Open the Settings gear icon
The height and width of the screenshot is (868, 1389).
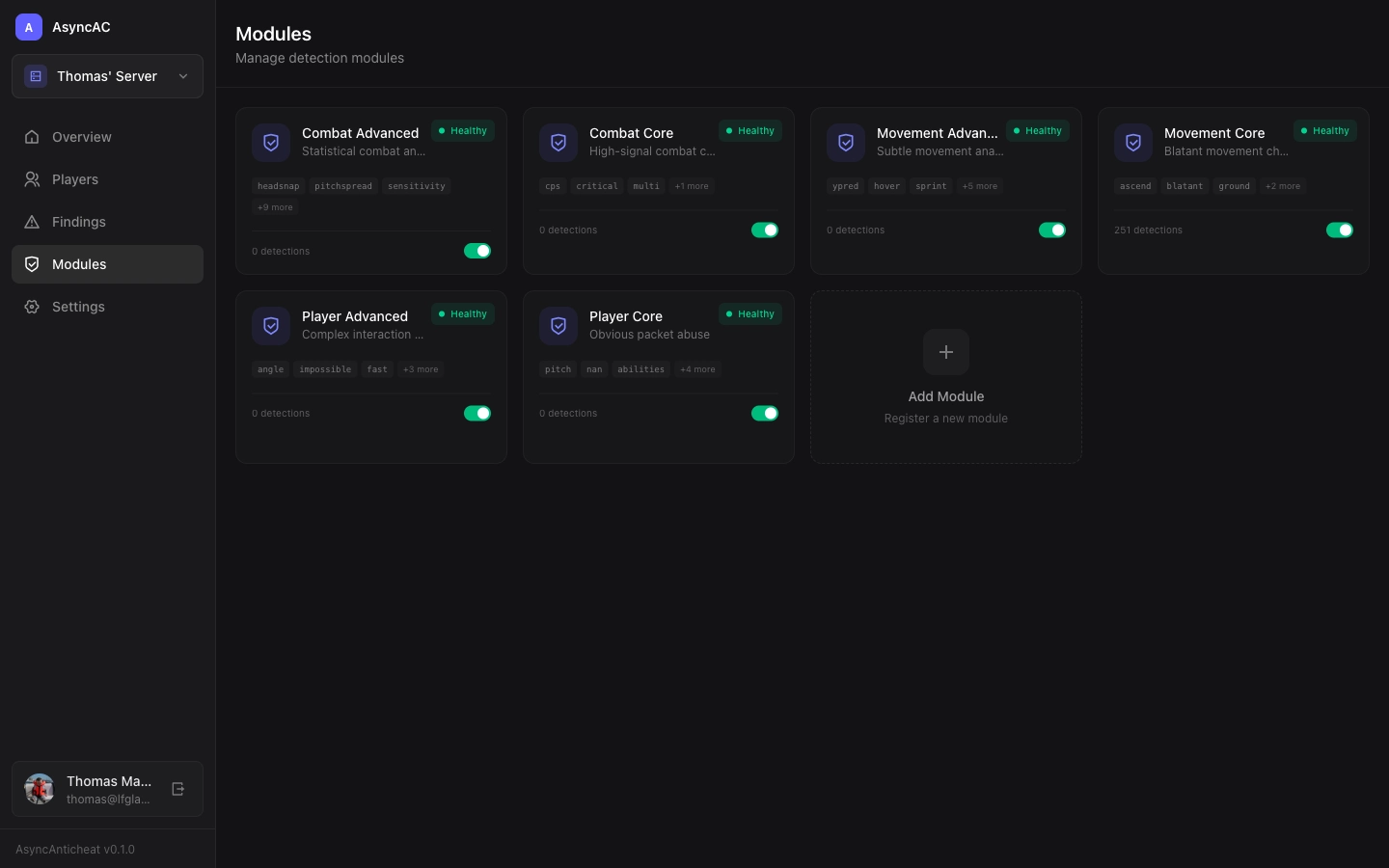coord(30,307)
